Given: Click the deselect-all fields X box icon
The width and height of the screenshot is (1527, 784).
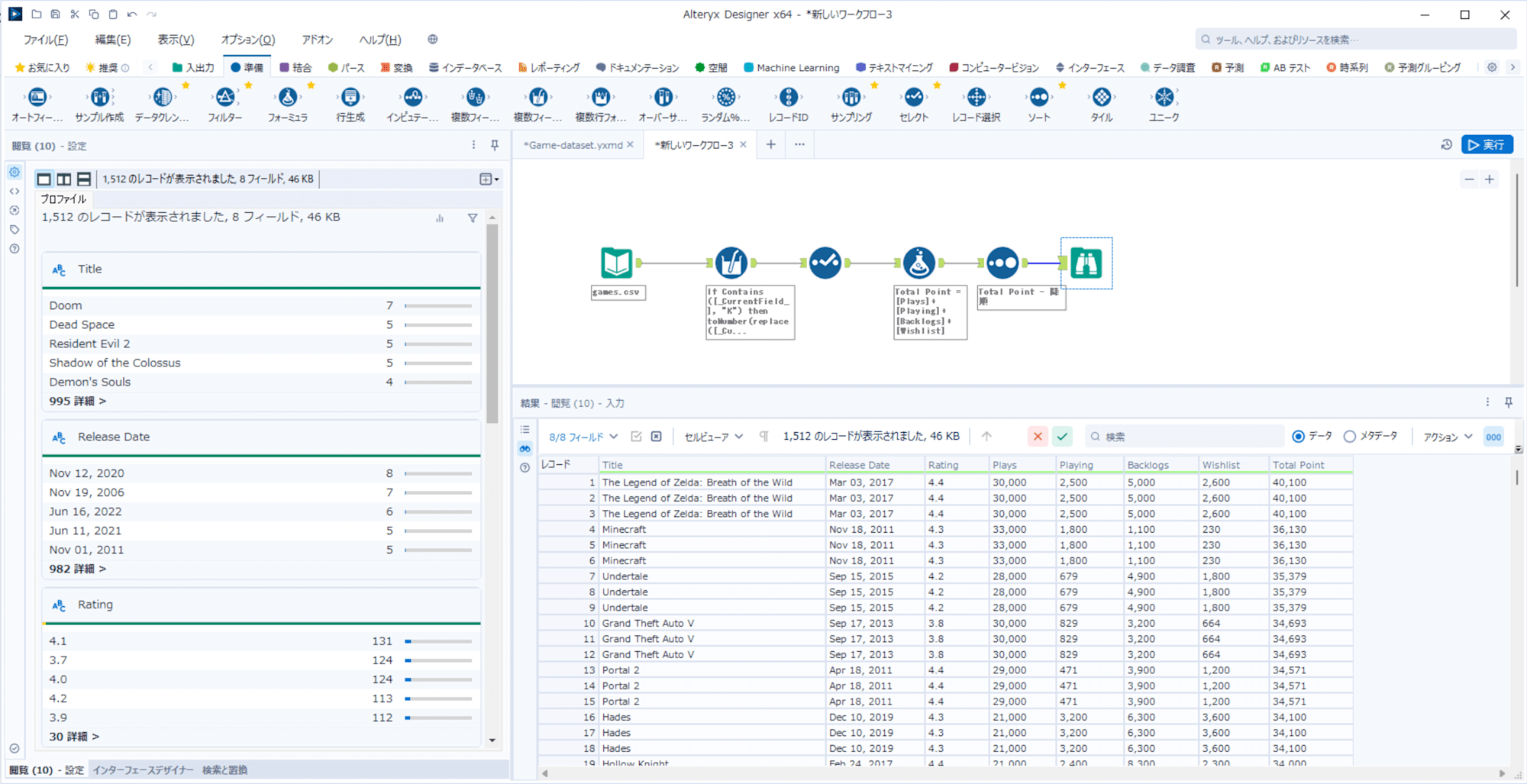Looking at the screenshot, I should point(656,437).
